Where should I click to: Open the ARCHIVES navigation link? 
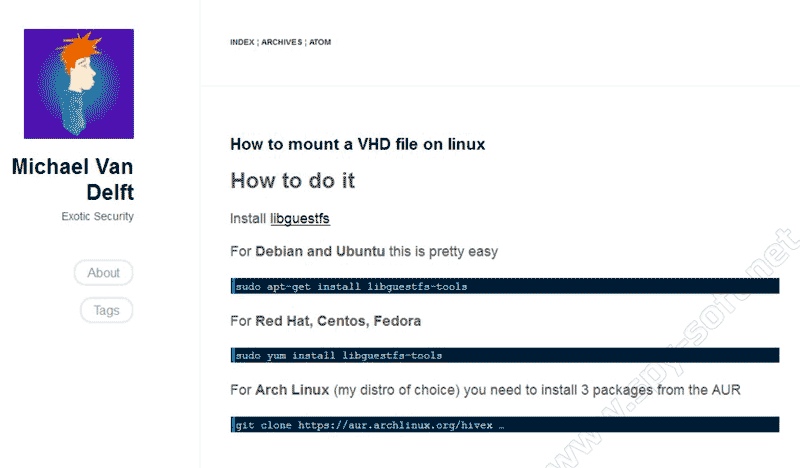[281, 43]
